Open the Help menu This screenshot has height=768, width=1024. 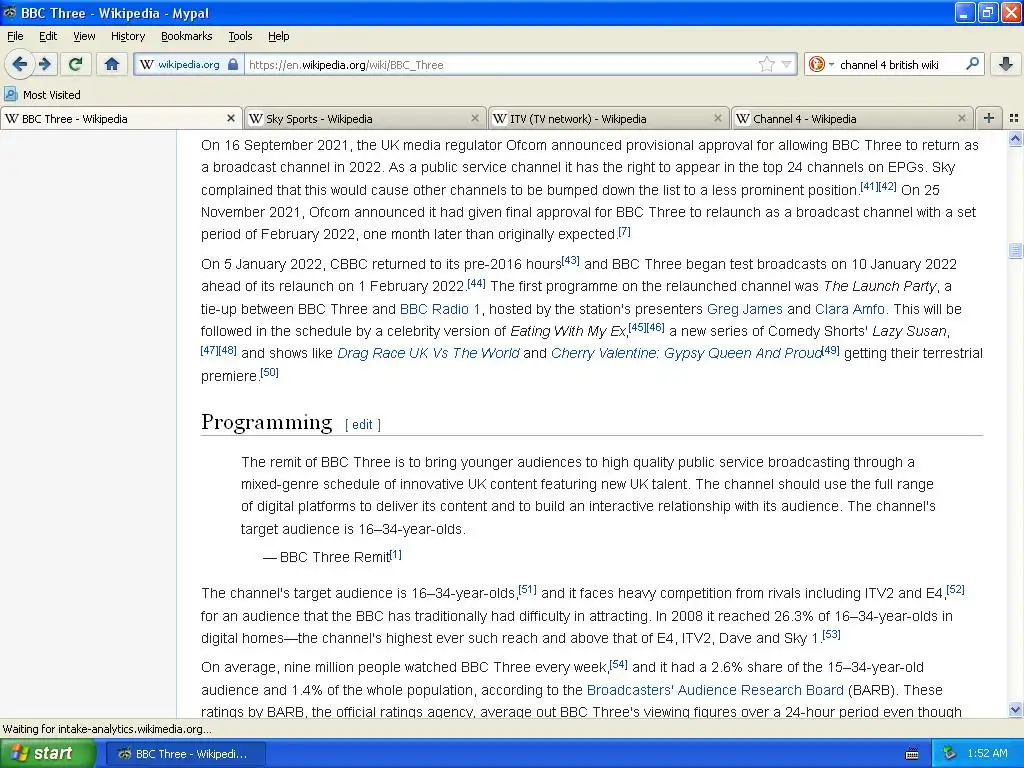point(278,36)
